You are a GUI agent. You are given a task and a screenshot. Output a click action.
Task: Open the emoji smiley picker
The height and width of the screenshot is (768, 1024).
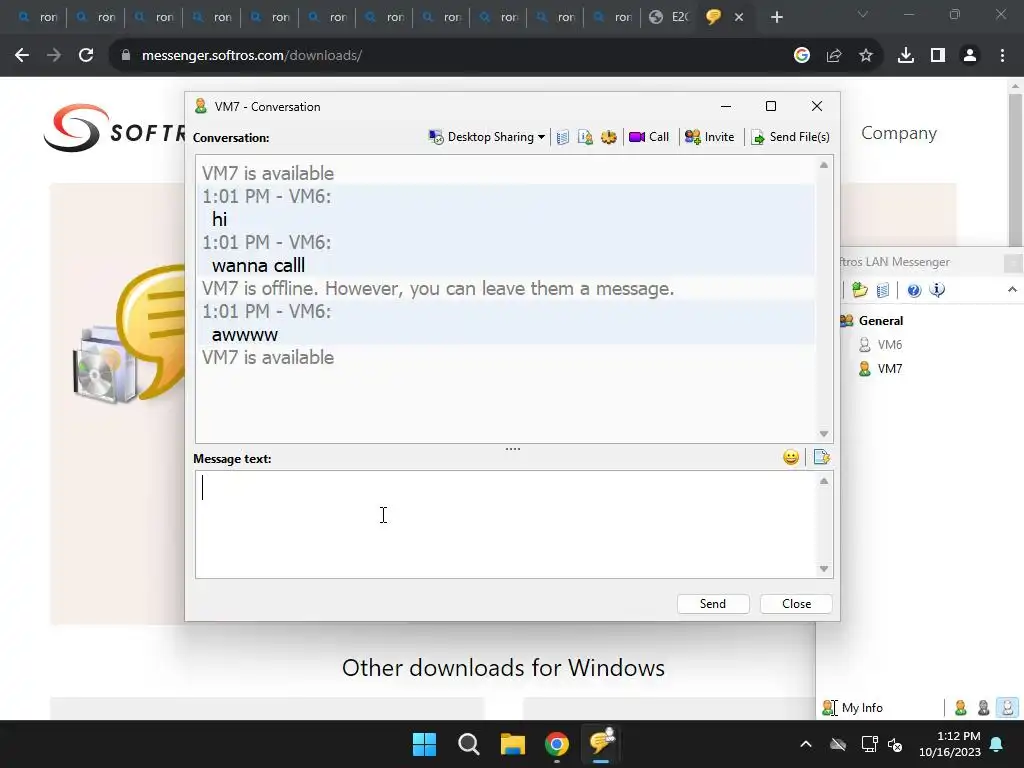click(x=791, y=457)
